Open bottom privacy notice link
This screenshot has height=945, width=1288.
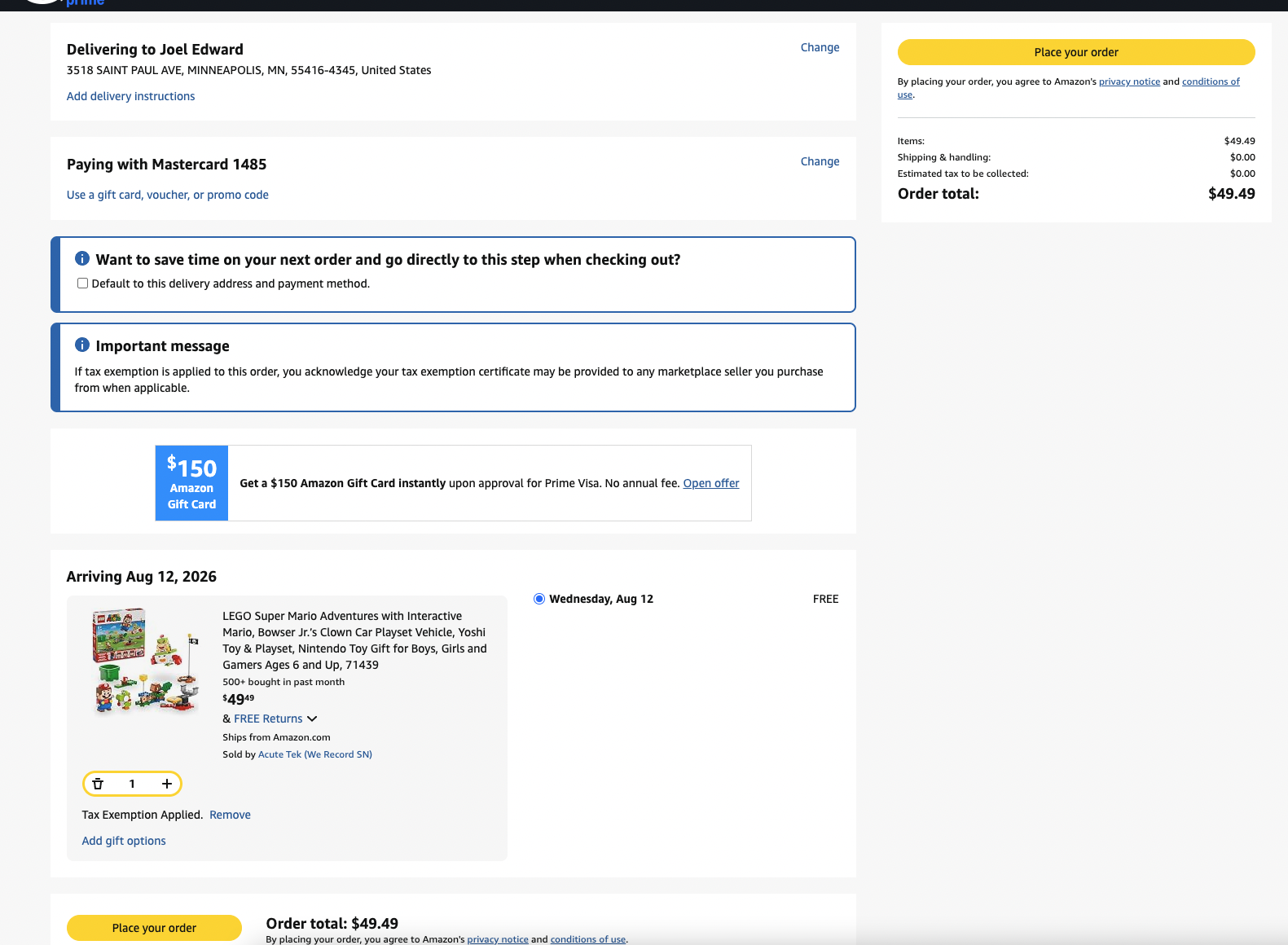pos(498,939)
